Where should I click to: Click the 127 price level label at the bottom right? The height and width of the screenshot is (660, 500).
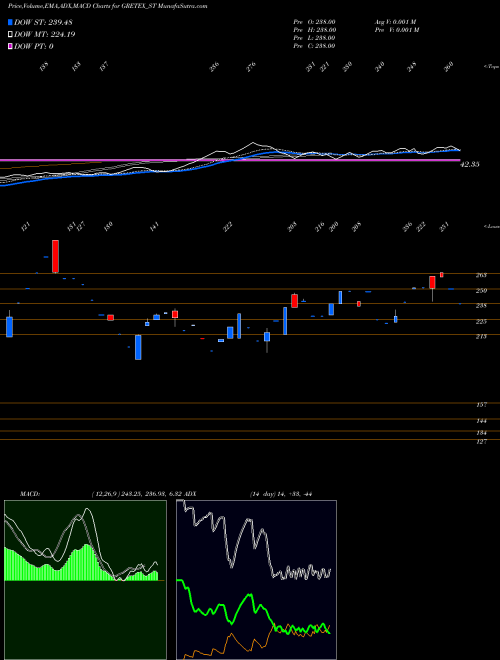pyautogui.click(x=481, y=442)
